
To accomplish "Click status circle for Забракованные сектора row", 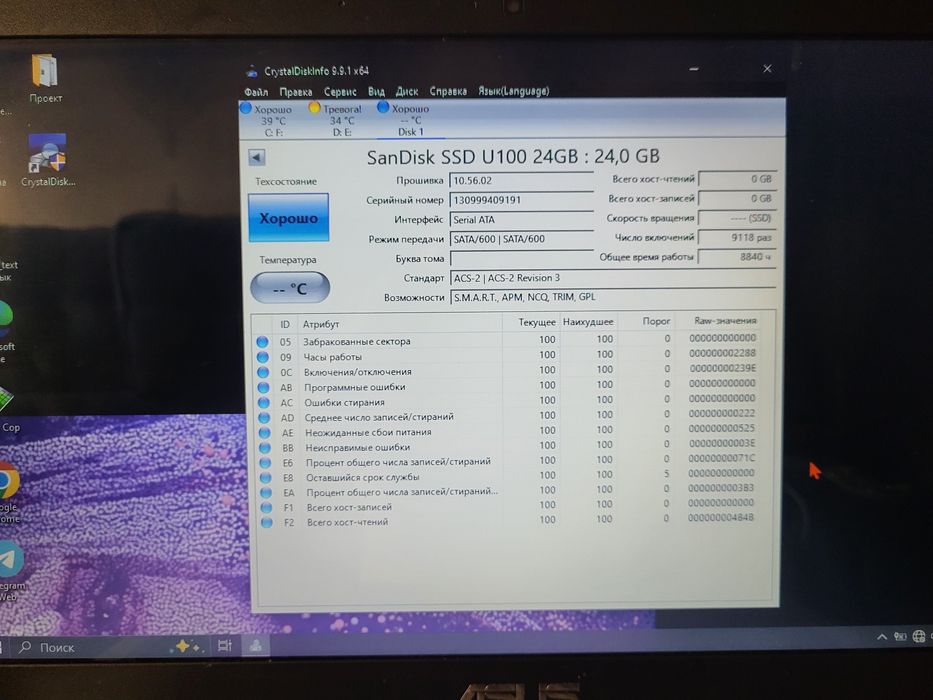I will click(x=262, y=342).
